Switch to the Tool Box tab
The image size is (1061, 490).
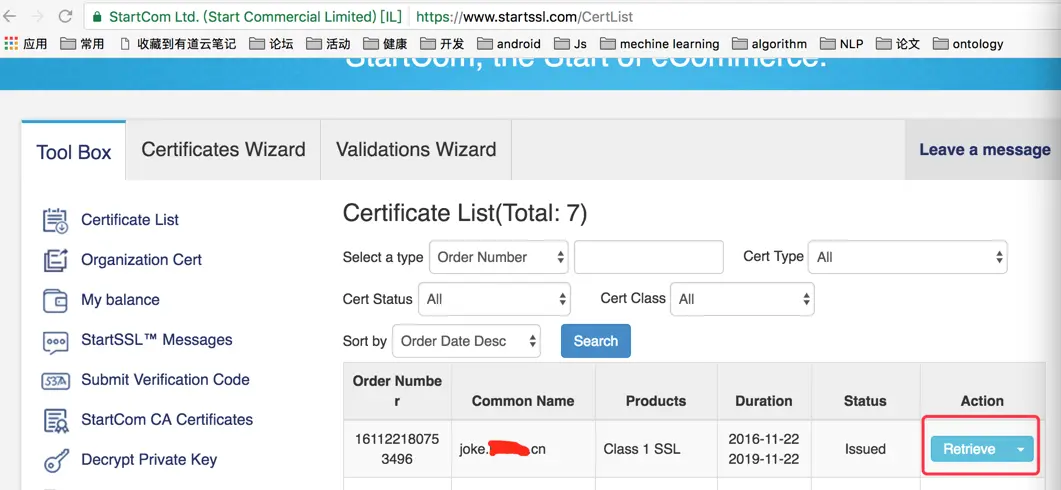(74, 152)
